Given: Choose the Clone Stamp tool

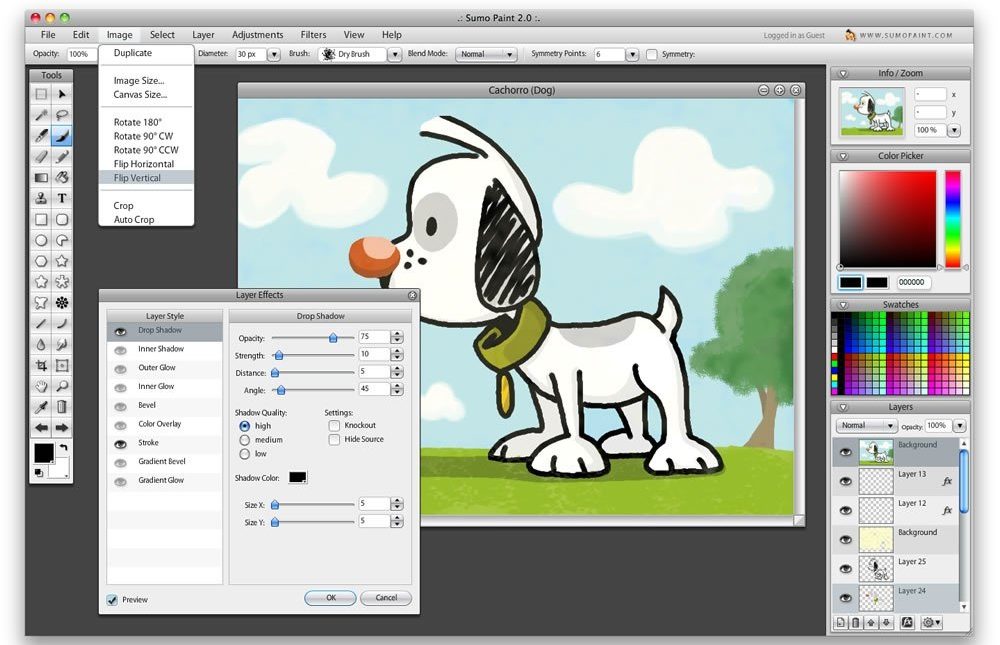Looking at the screenshot, I should 41,198.
